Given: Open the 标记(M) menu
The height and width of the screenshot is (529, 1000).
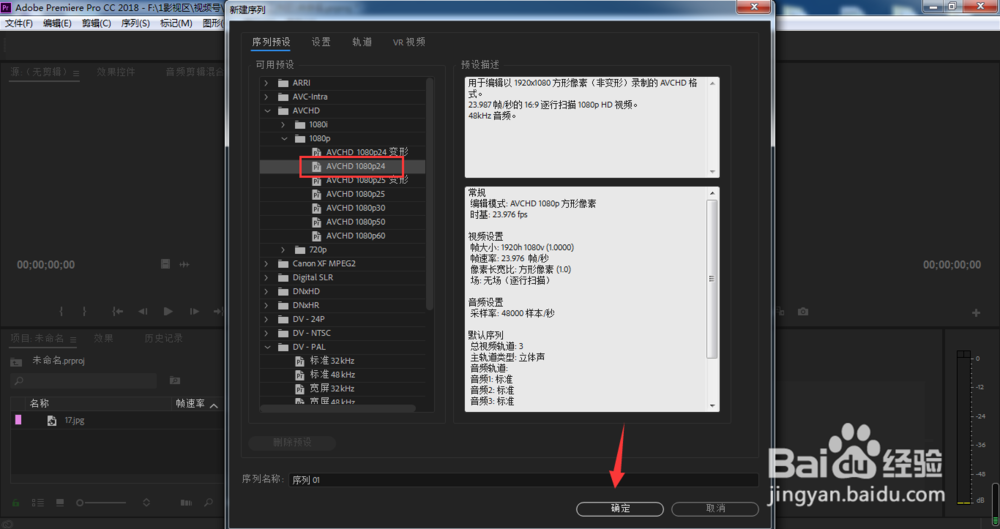Looking at the screenshot, I should pos(176,23).
